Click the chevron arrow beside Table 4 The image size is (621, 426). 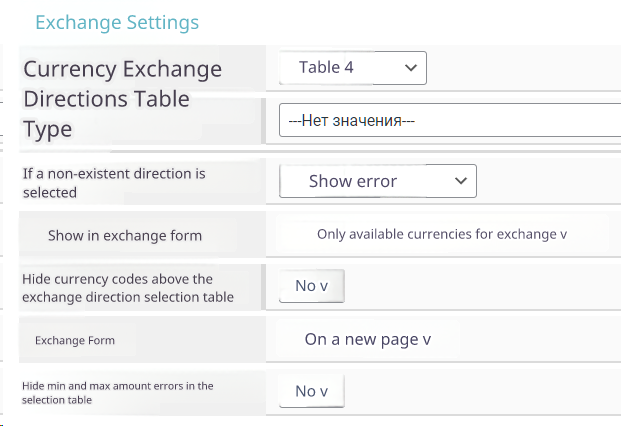click(x=410, y=68)
